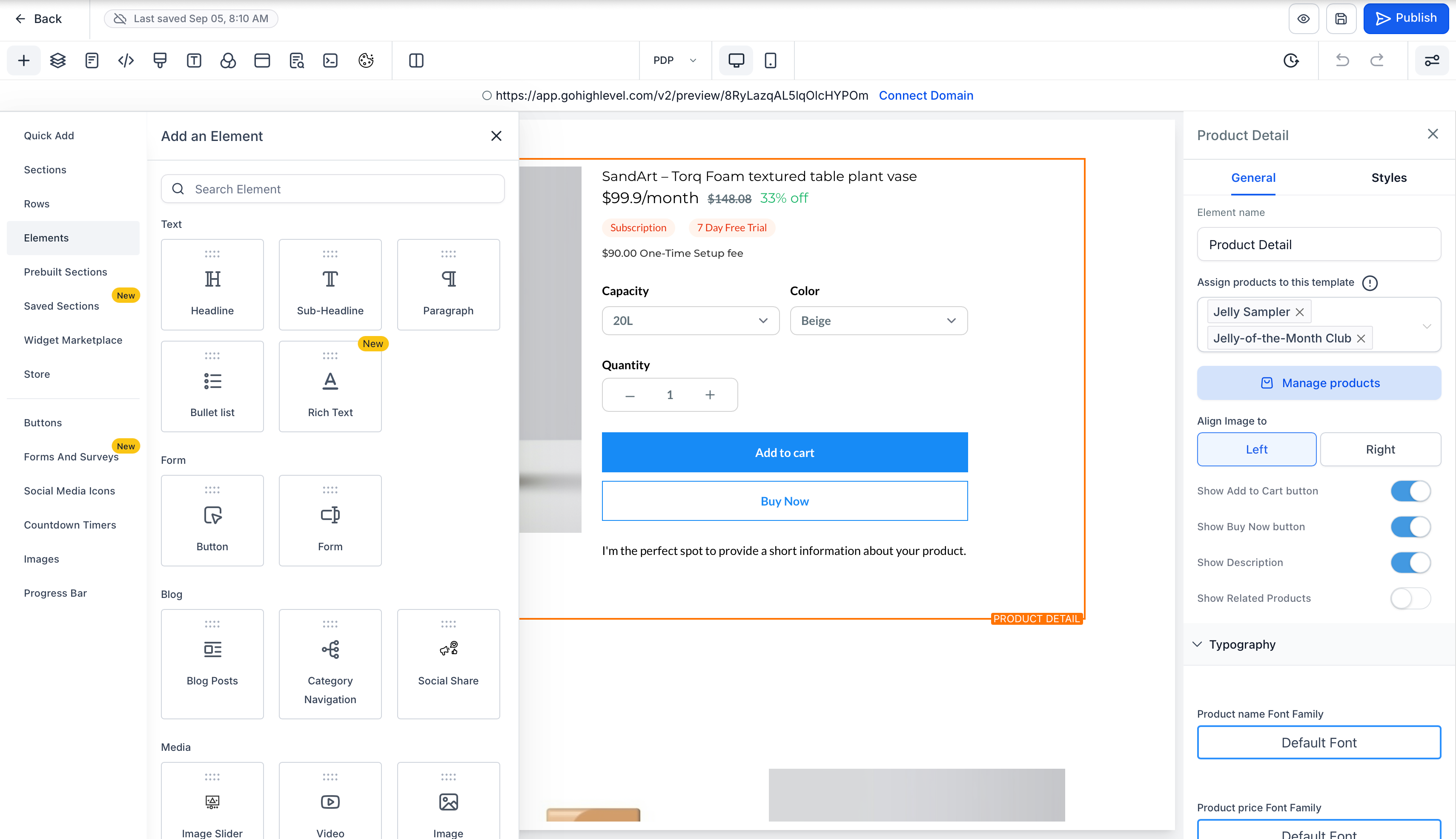Click the Manage products button
The image size is (1456, 839).
tap(1319, 383)
